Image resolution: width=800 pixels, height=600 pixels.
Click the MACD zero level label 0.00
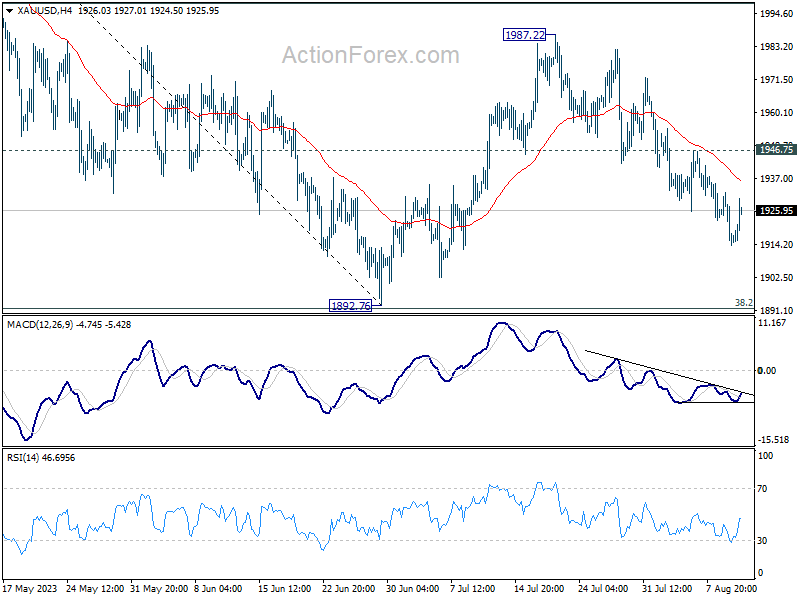[x=767, y=370]
